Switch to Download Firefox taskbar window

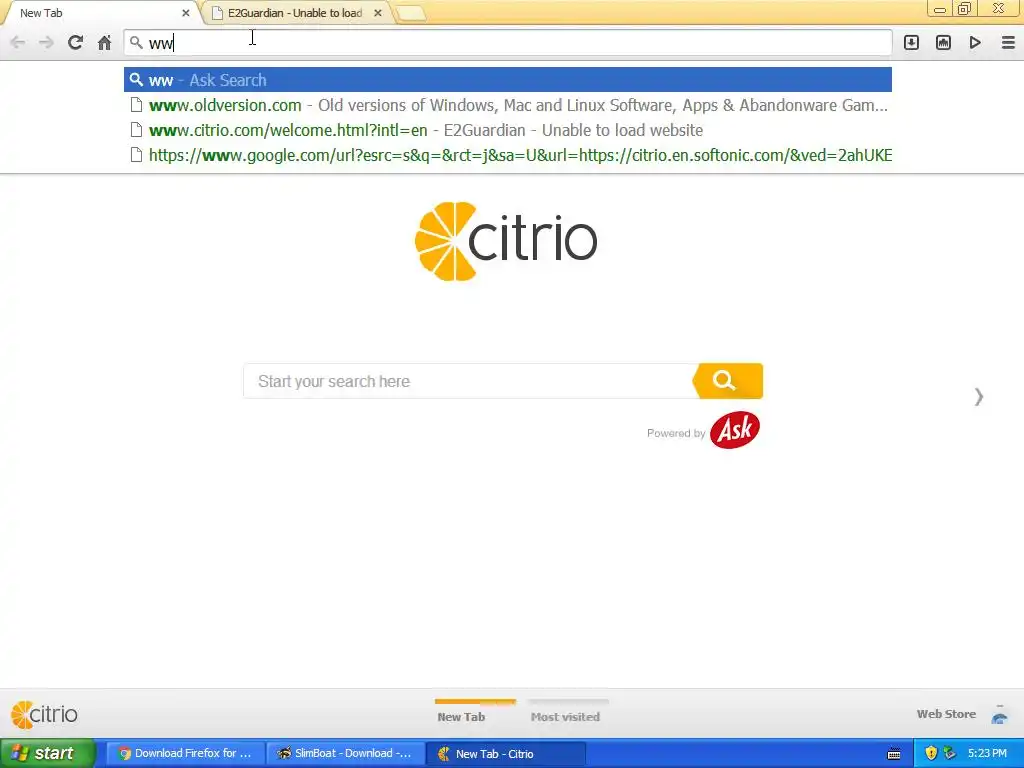click(x=185, y=753)
